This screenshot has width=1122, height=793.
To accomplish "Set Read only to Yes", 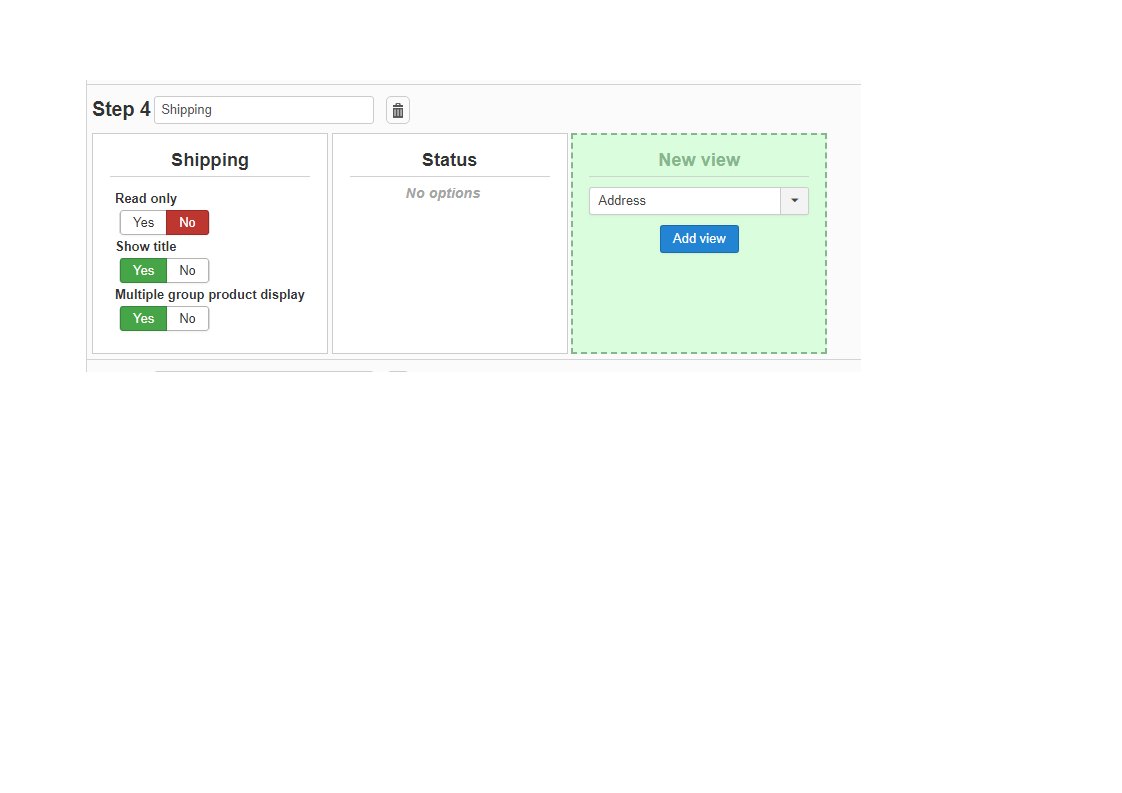I will click(x=143, y=223).
